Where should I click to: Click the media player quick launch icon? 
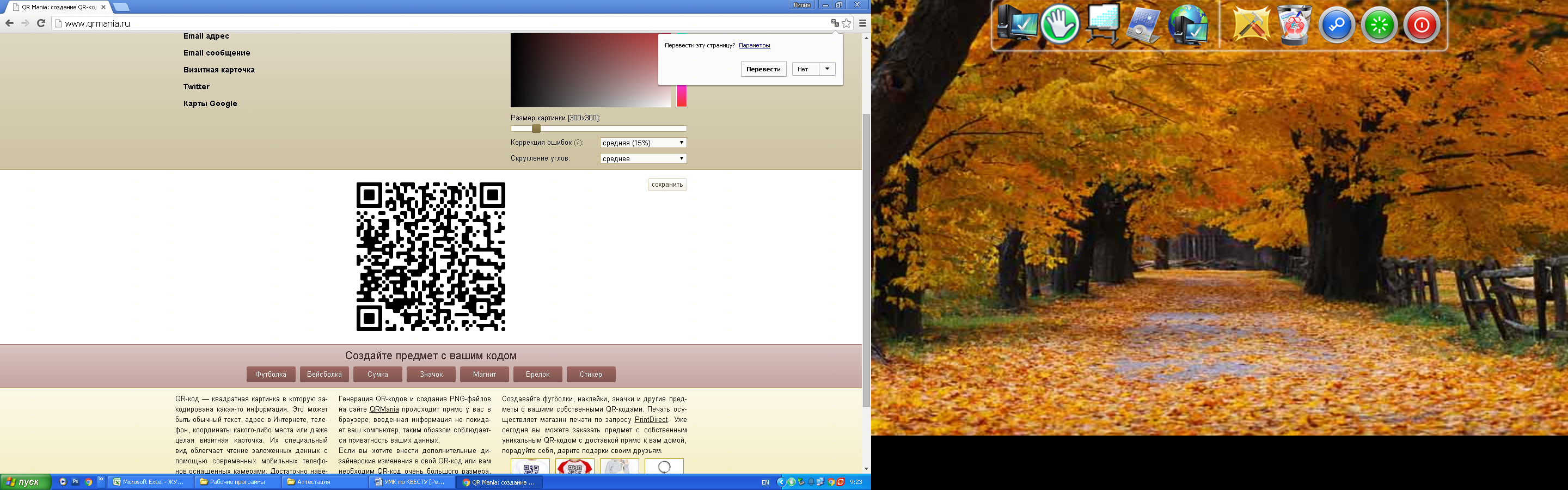63,482
